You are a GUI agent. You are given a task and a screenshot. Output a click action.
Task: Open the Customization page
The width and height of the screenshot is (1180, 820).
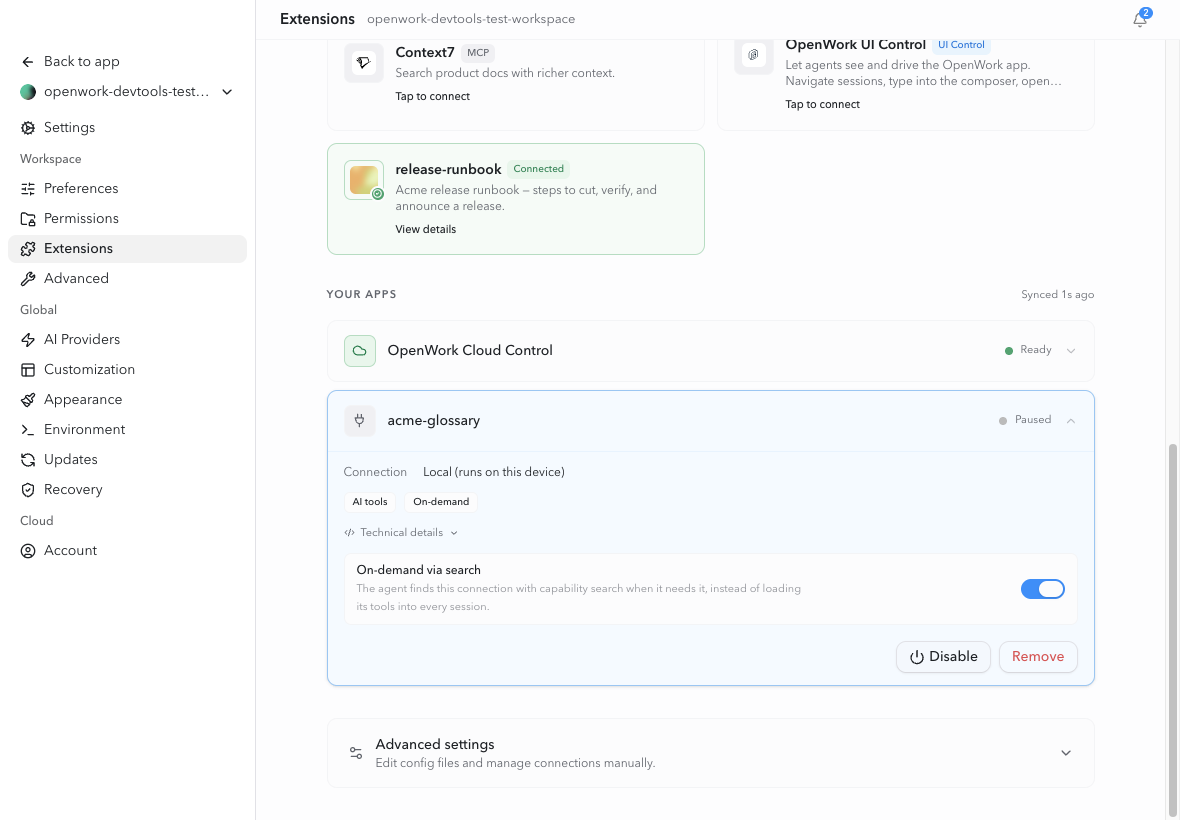127,370
